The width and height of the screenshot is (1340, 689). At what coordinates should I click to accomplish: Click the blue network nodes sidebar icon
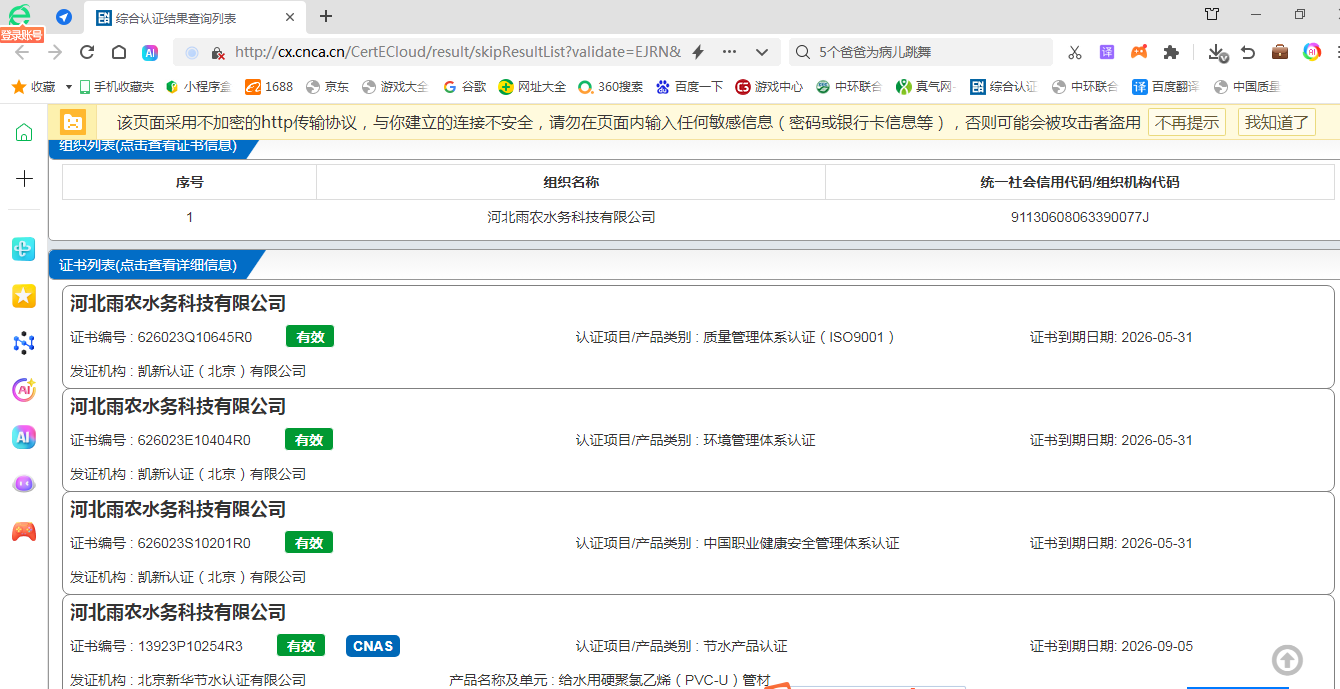point(24,343)
